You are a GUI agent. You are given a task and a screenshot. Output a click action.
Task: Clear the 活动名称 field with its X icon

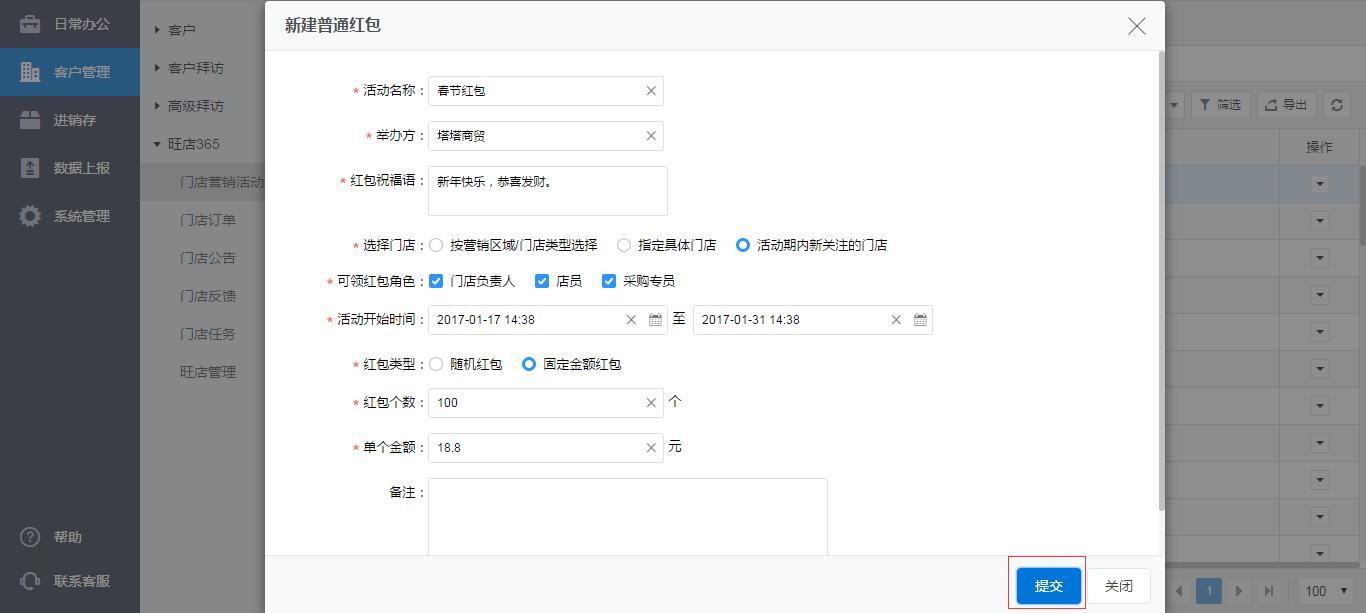[651, 91]
